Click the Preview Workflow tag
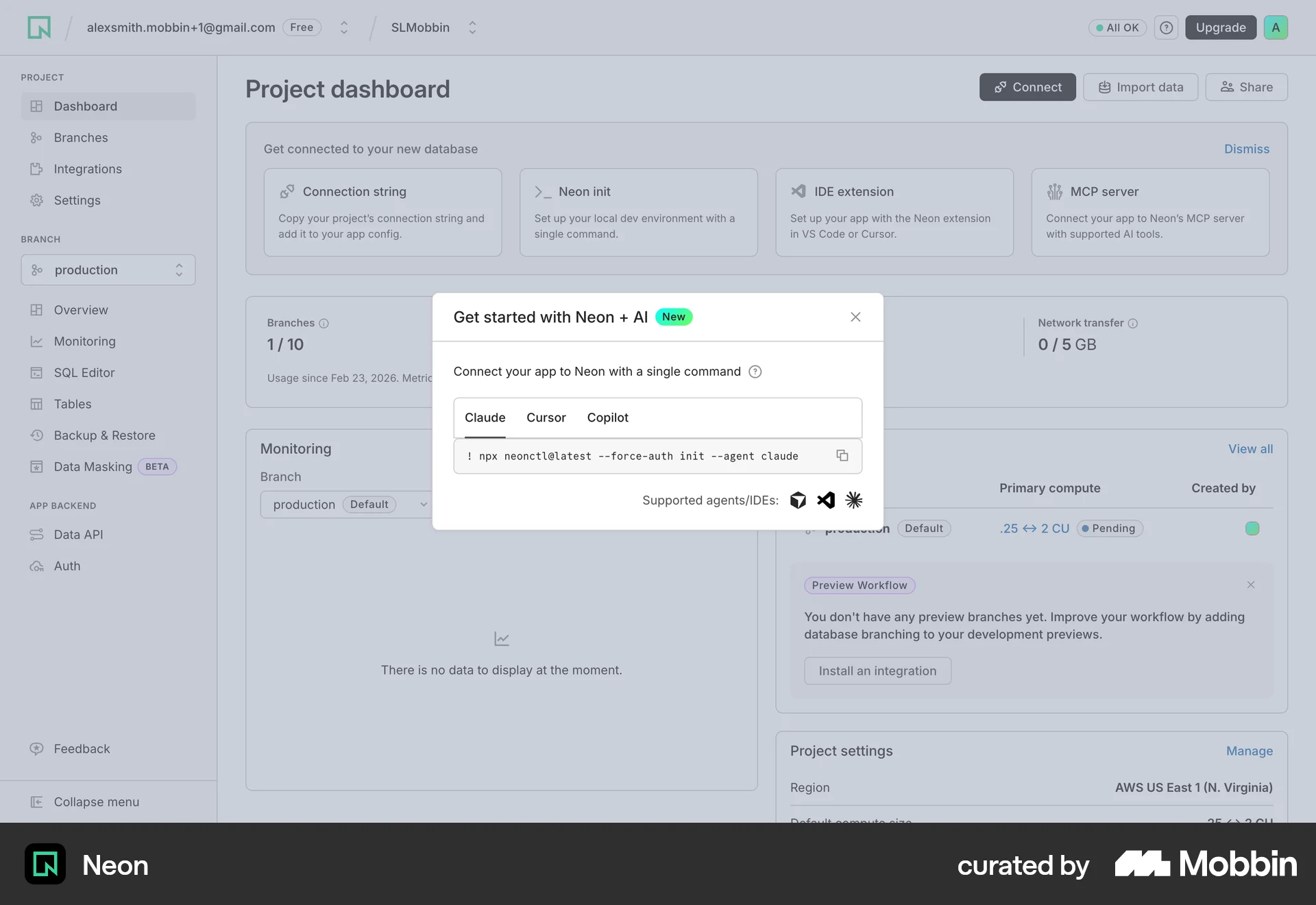The width and height of the screenshot is (1316, 905). [x=860, y=586]
